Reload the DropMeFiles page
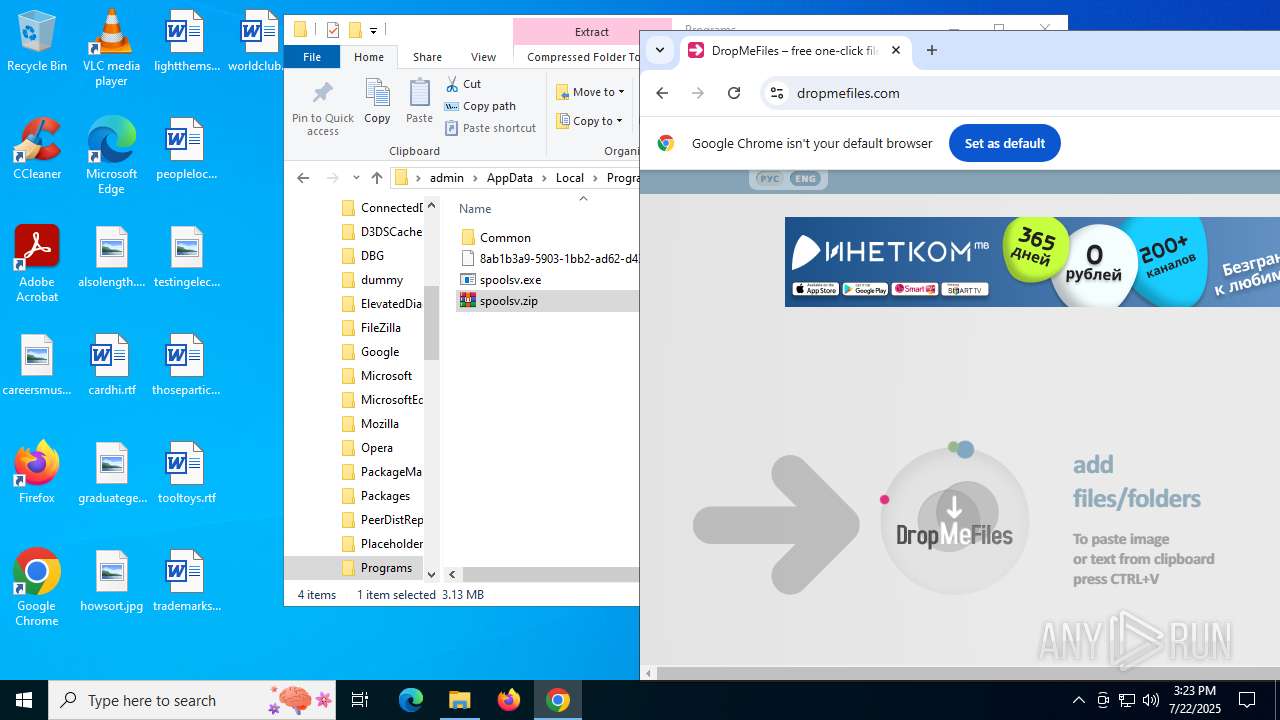This screenshot has height=720, width=1280. click(x=734, y=93)
